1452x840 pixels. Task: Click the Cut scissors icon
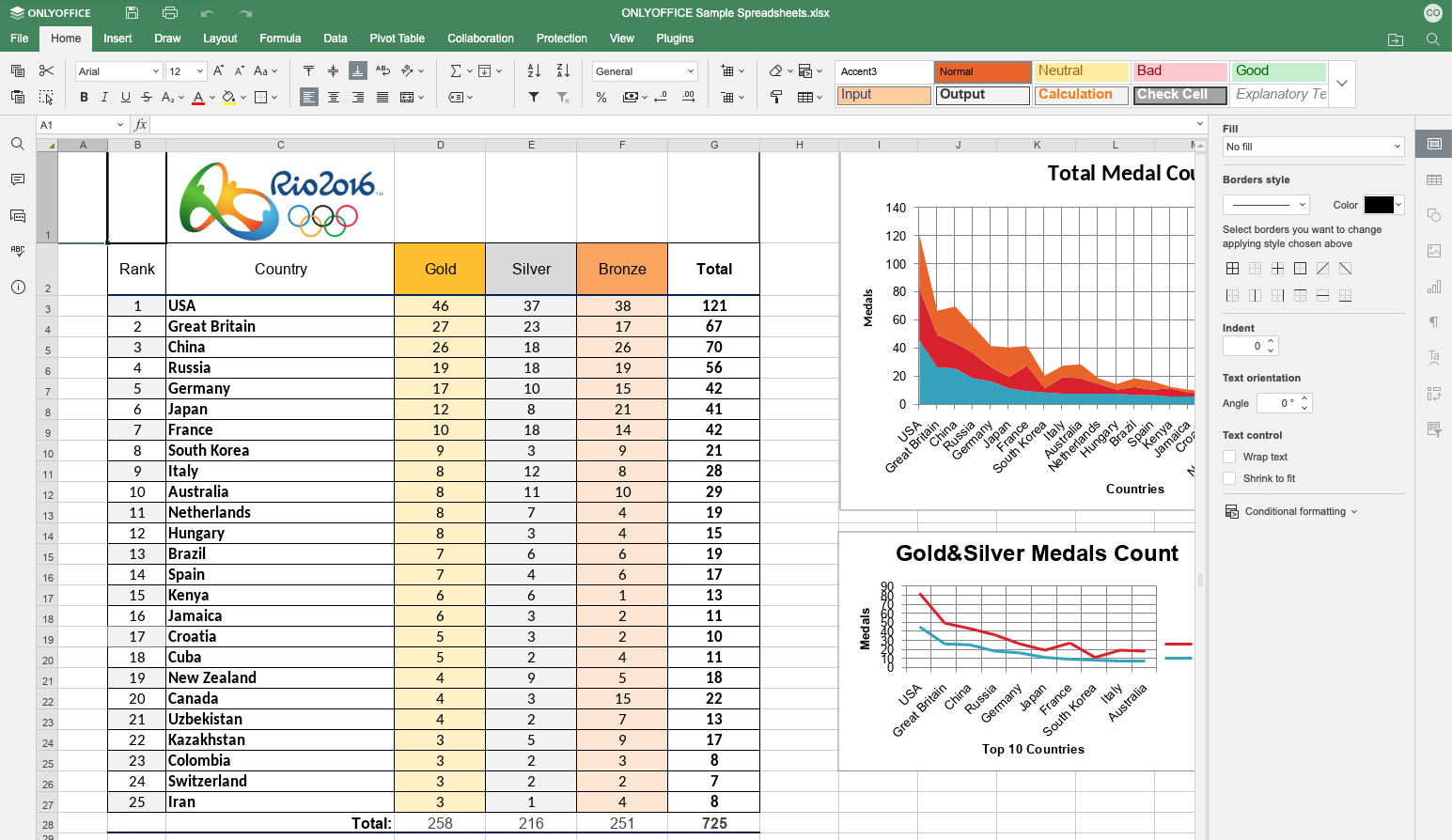pyautogui.click(x=46, y=70)
